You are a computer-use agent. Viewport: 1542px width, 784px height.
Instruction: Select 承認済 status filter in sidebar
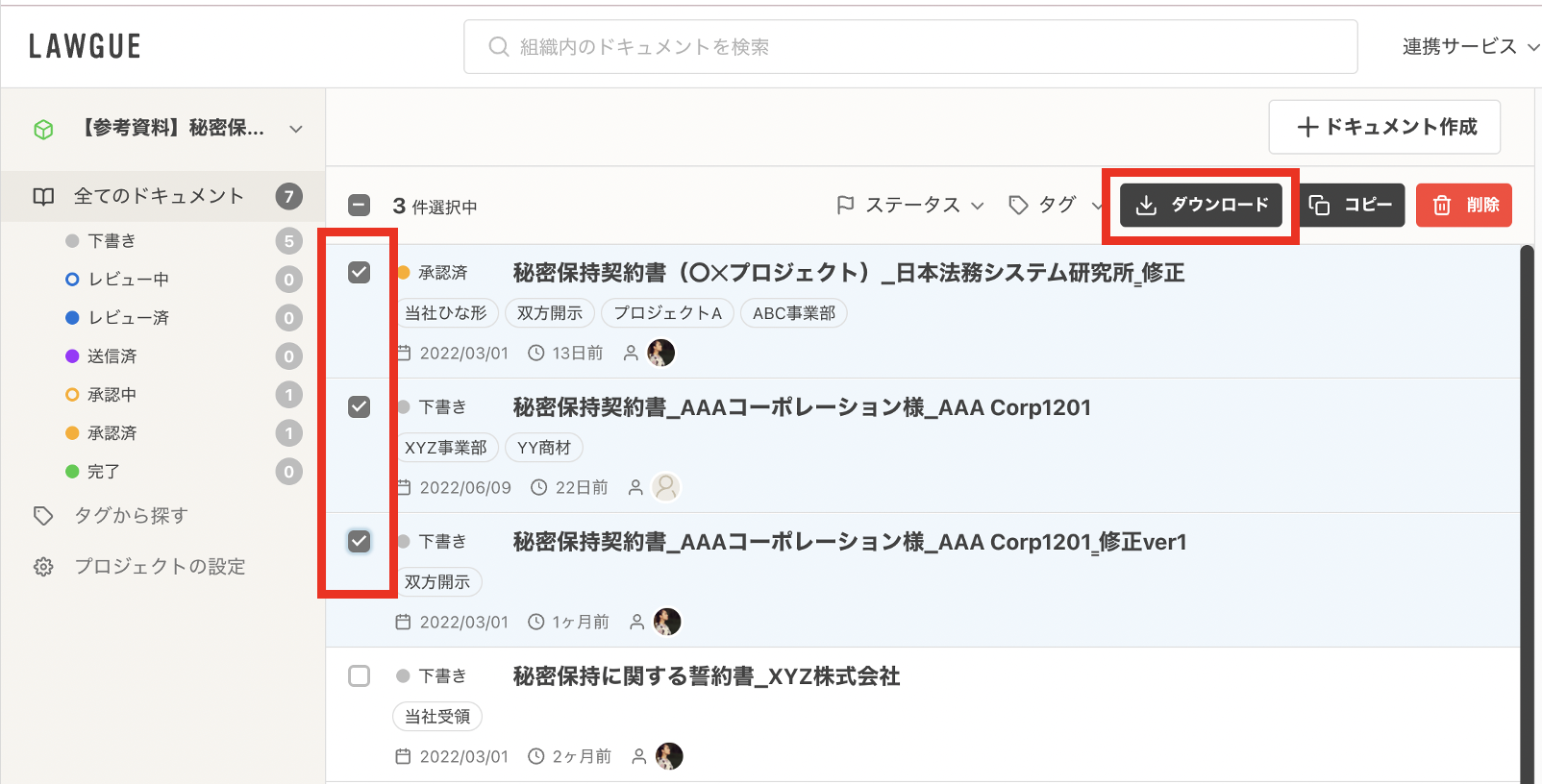(x=112, y=433)
